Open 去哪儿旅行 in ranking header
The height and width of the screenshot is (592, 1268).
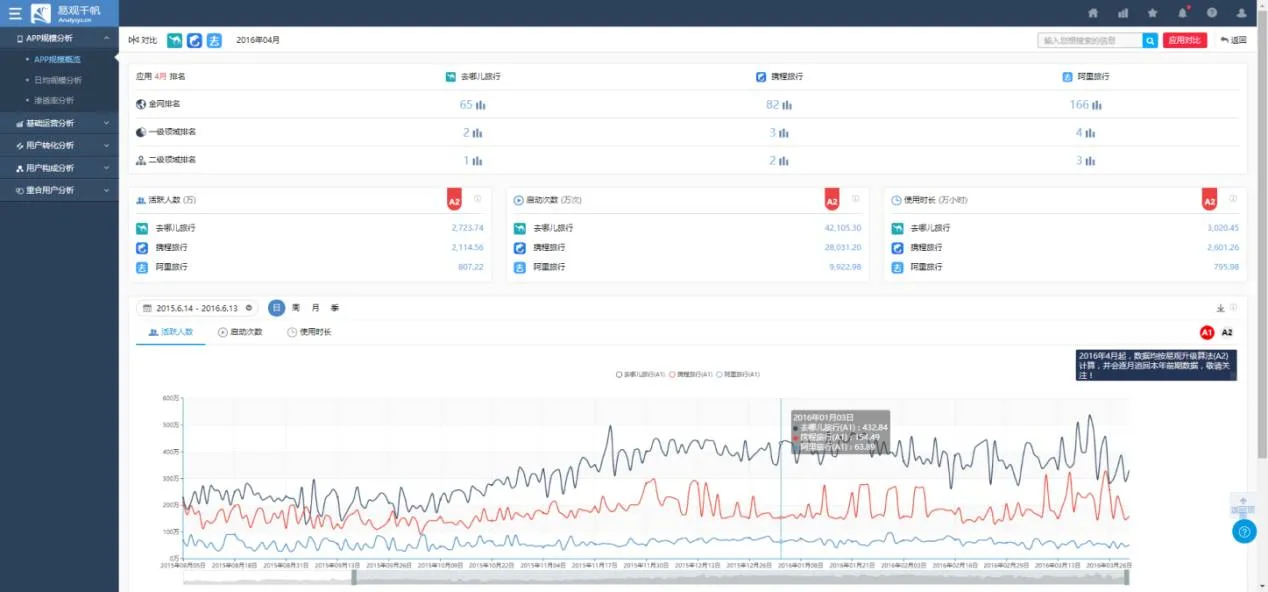tap(474, 77)
